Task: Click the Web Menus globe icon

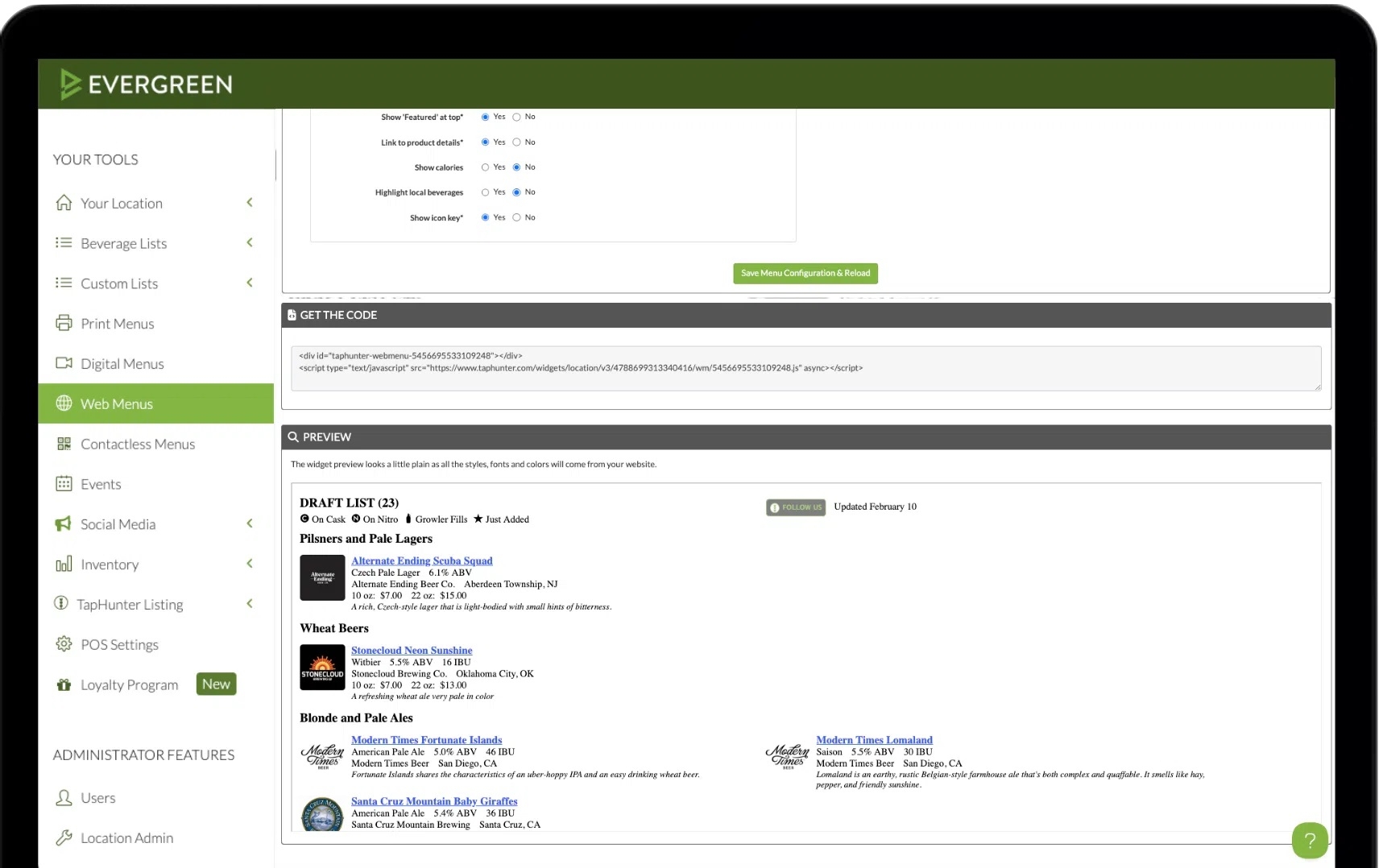Action: pos(64,403)
